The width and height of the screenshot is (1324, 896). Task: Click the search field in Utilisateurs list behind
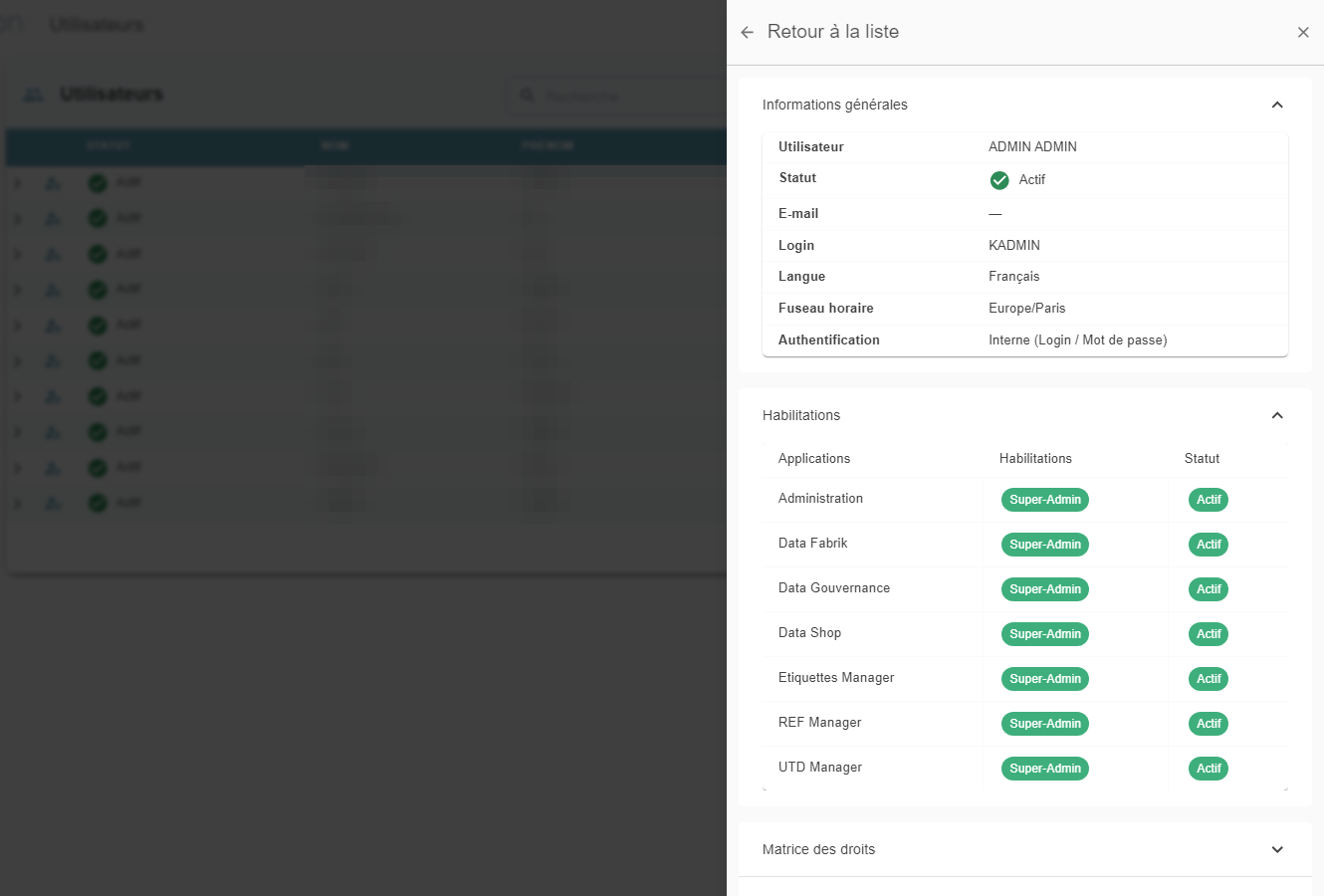pos(617,96)
